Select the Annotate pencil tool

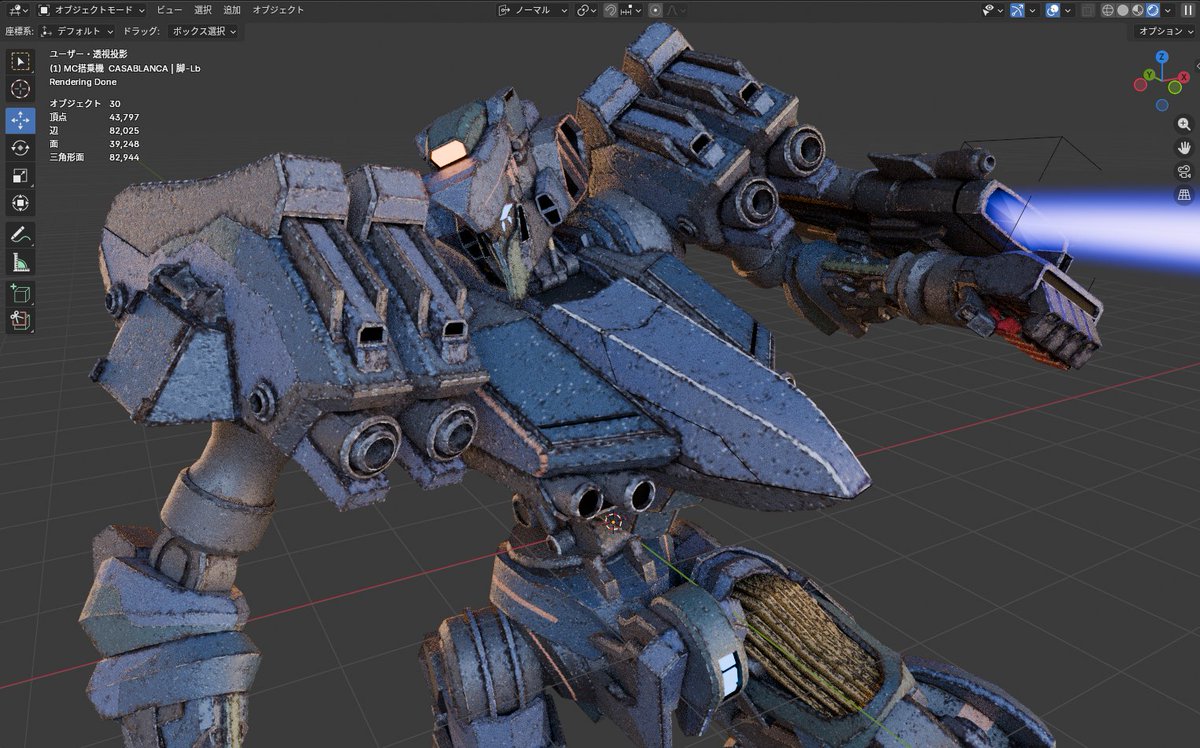[x=20, y=235]
